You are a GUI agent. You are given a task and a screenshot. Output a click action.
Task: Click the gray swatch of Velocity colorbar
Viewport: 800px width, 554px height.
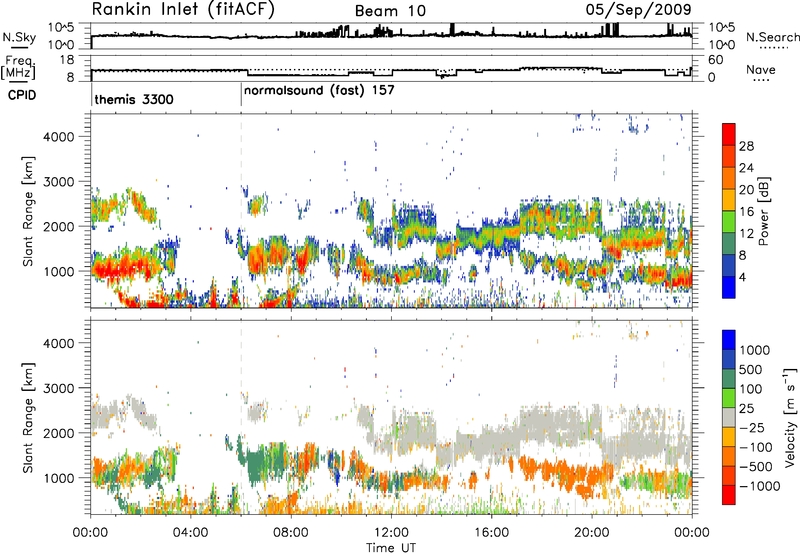click(x=729, y=417)
